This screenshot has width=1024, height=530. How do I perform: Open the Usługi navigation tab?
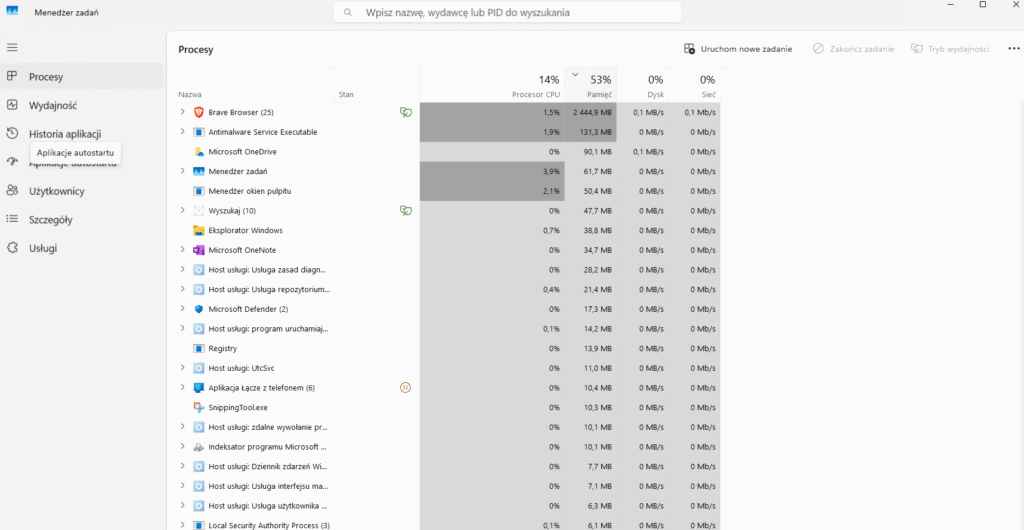pos(82,248)
